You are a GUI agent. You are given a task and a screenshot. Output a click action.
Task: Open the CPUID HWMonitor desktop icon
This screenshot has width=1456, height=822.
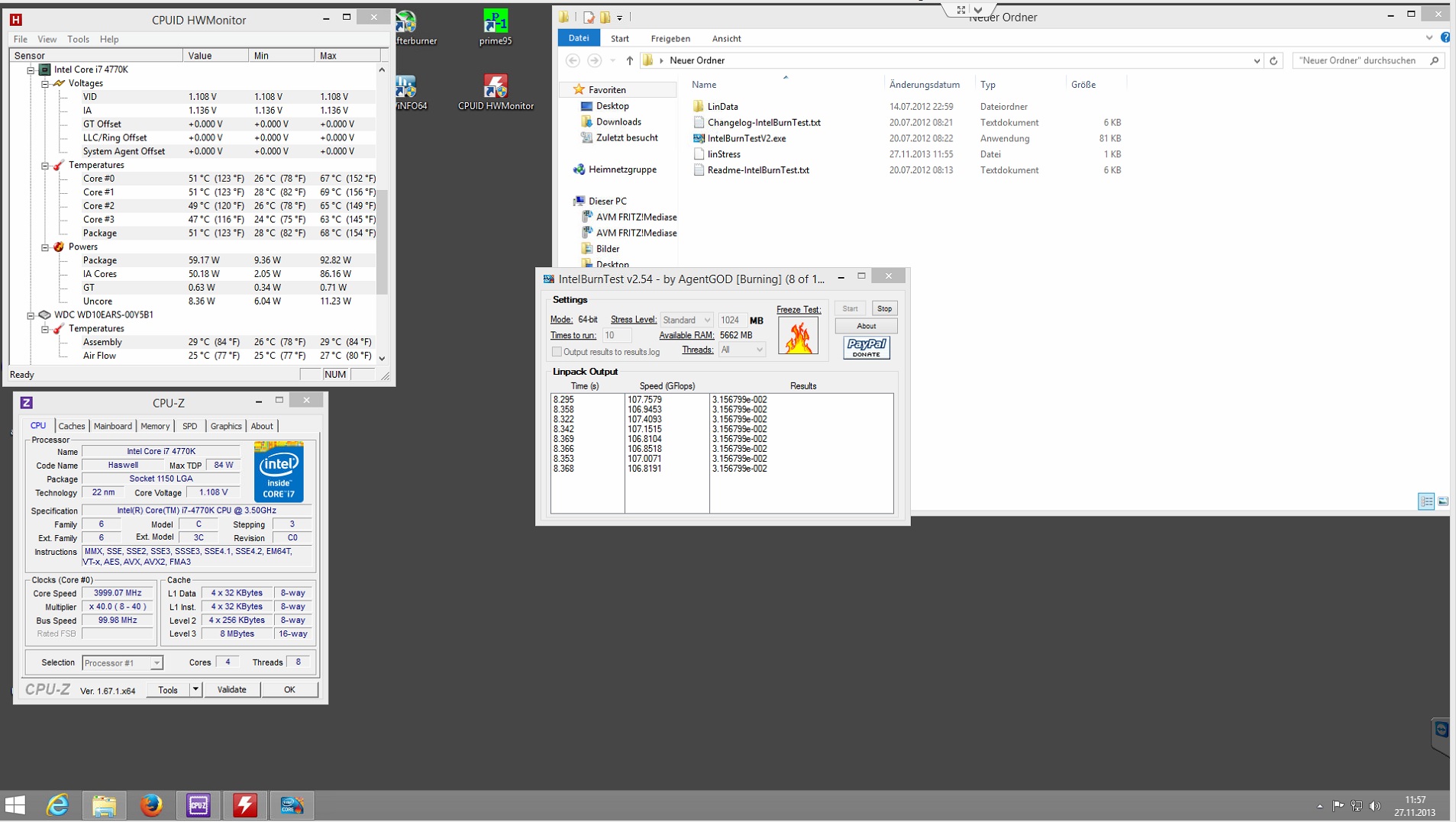tap(496, 93)
